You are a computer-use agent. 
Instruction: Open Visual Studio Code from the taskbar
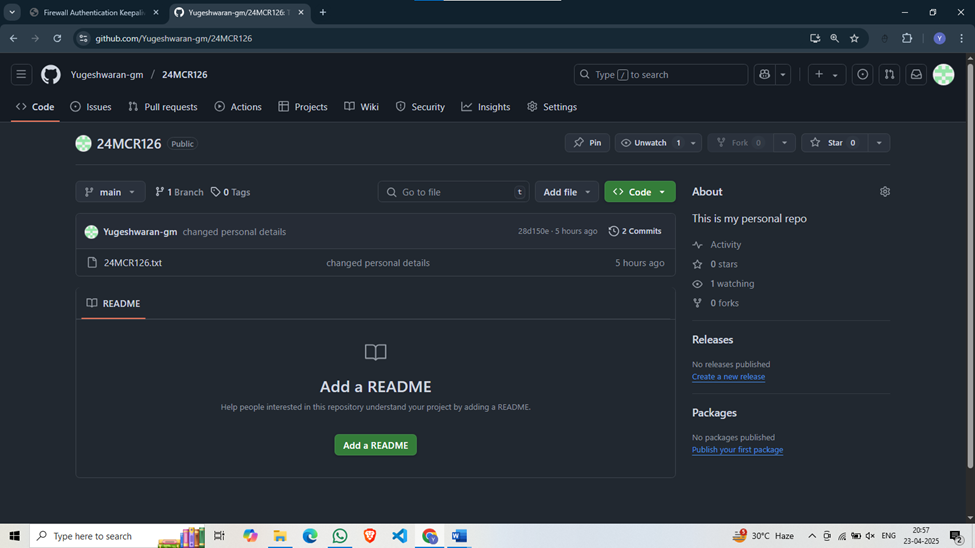pyautogui.click(x=400, y=536)
